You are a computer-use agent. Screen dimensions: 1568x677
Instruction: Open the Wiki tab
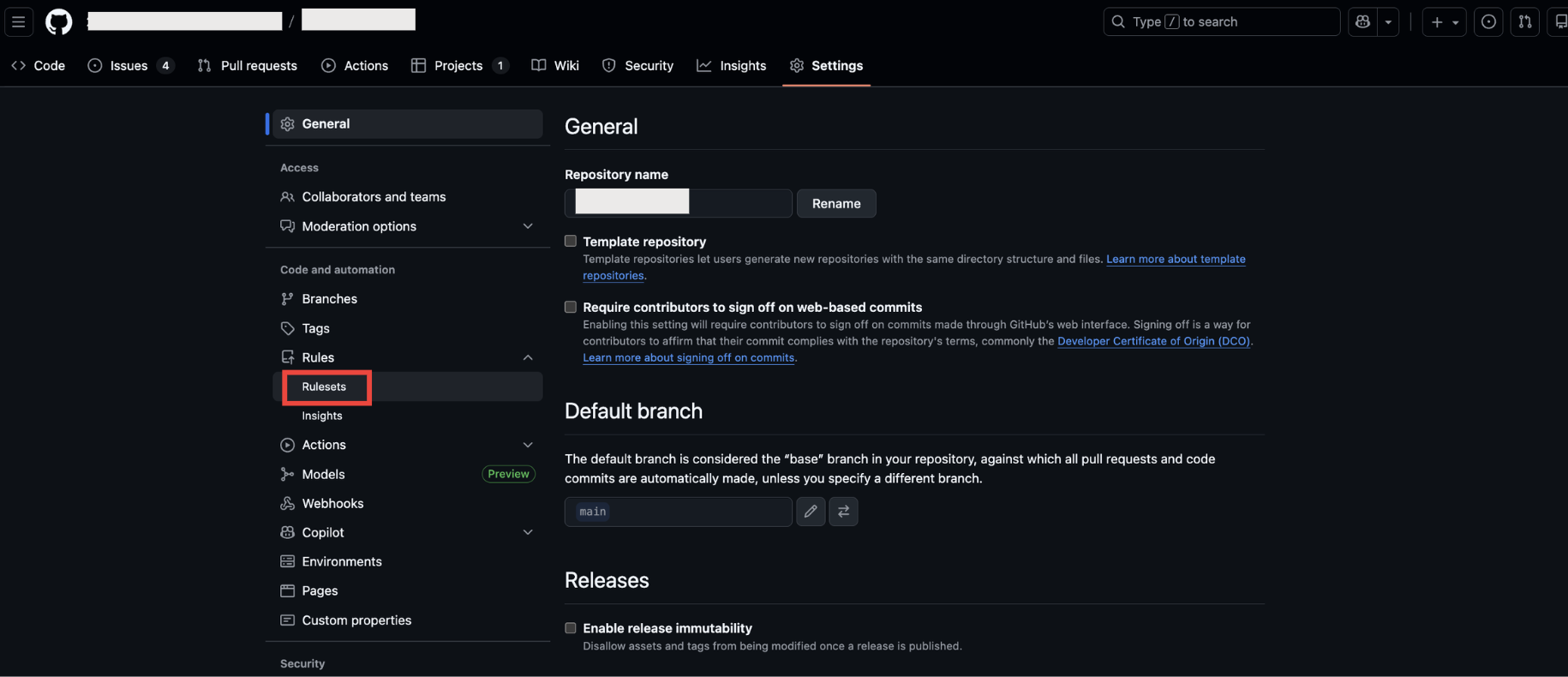[x=555, y=65]
